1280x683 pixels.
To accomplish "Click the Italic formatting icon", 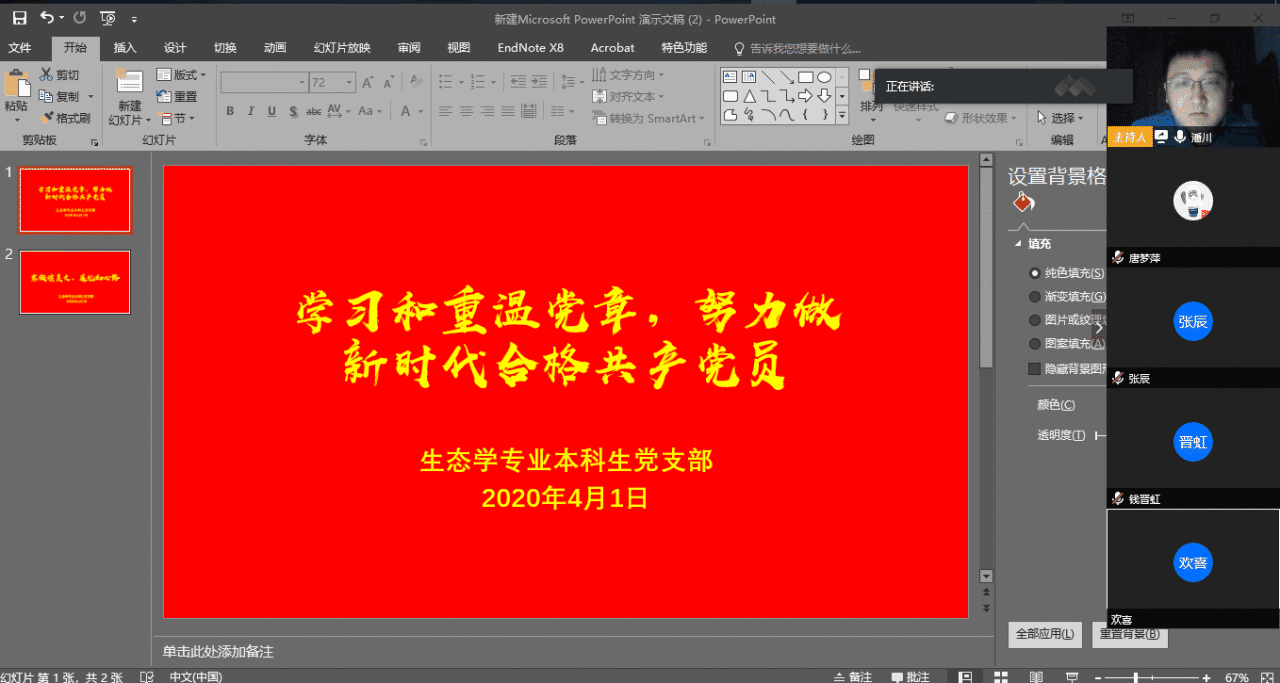I will (251, 111).
